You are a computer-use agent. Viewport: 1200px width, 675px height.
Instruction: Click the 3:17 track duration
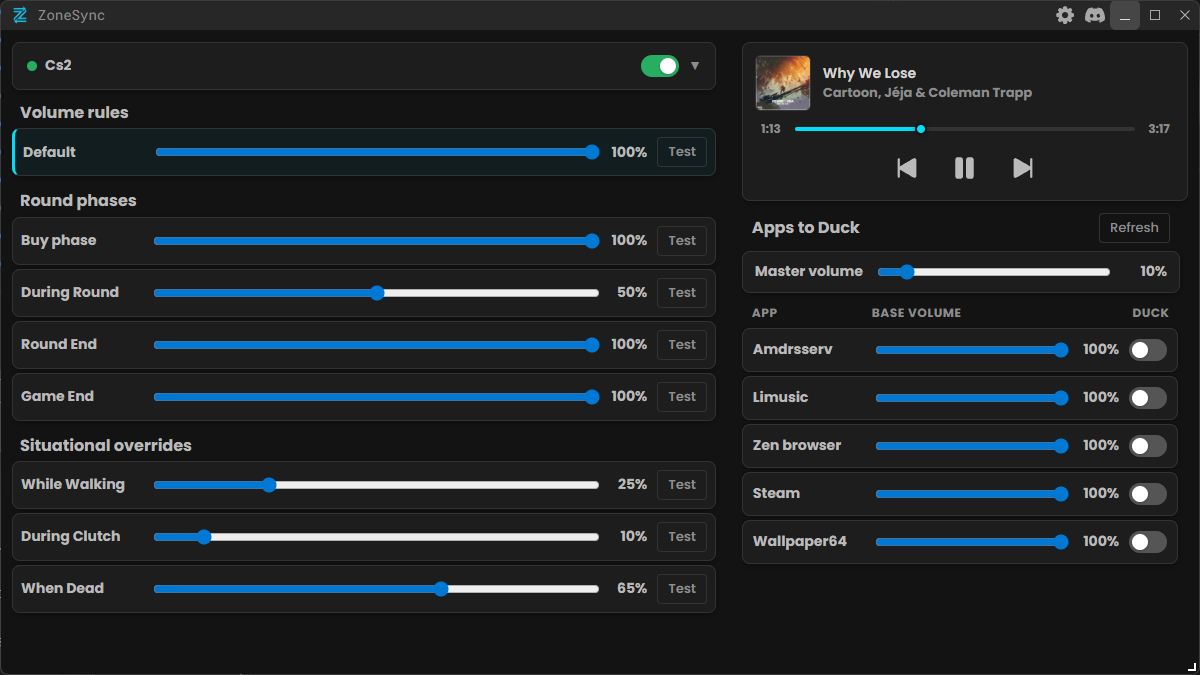coord(1159,129)
